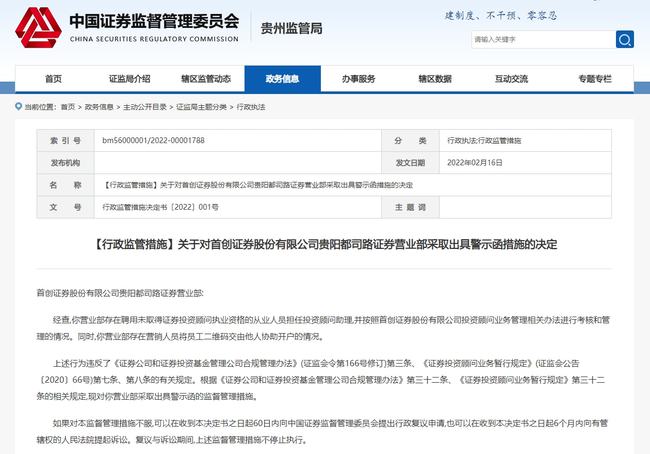Select index number bm56000001/2022-00001788
650x454 pixels.
coord(153,141)
